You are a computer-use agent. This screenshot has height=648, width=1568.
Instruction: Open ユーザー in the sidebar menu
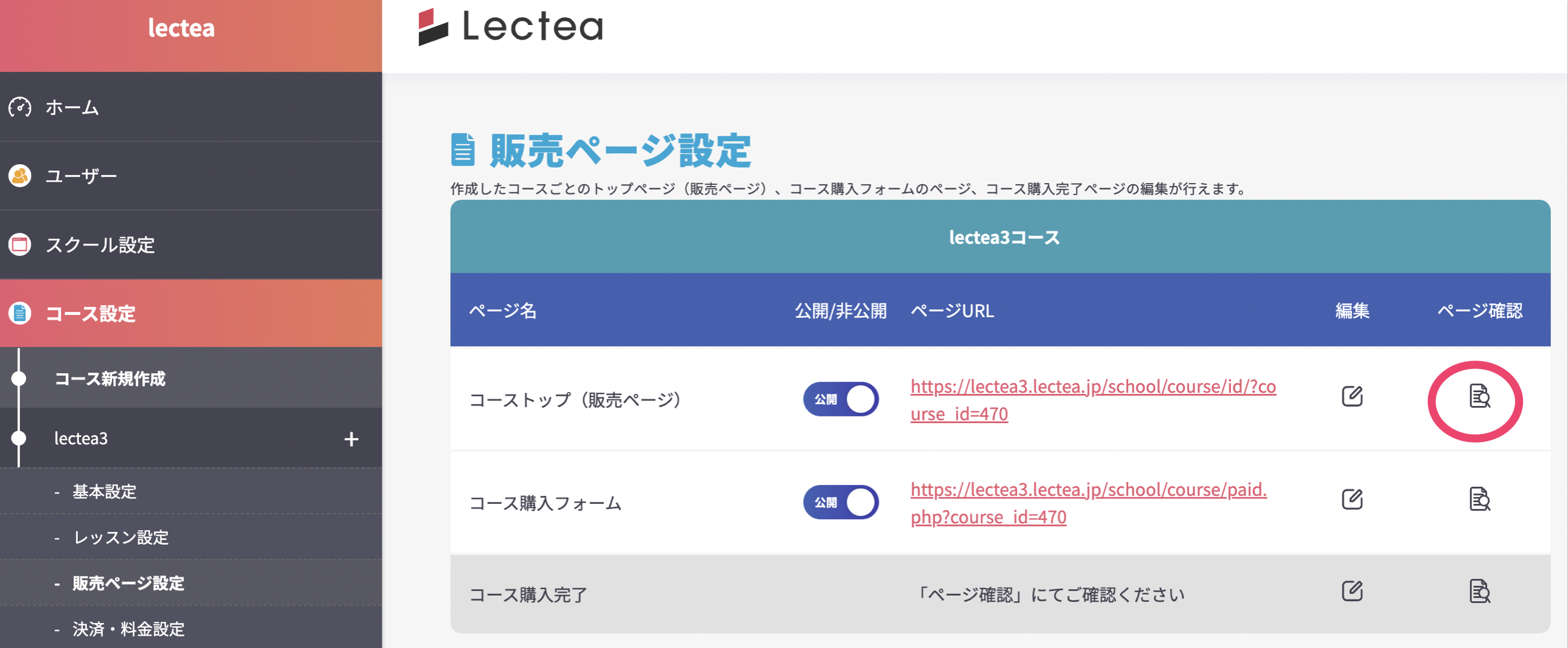click(81, 176)
